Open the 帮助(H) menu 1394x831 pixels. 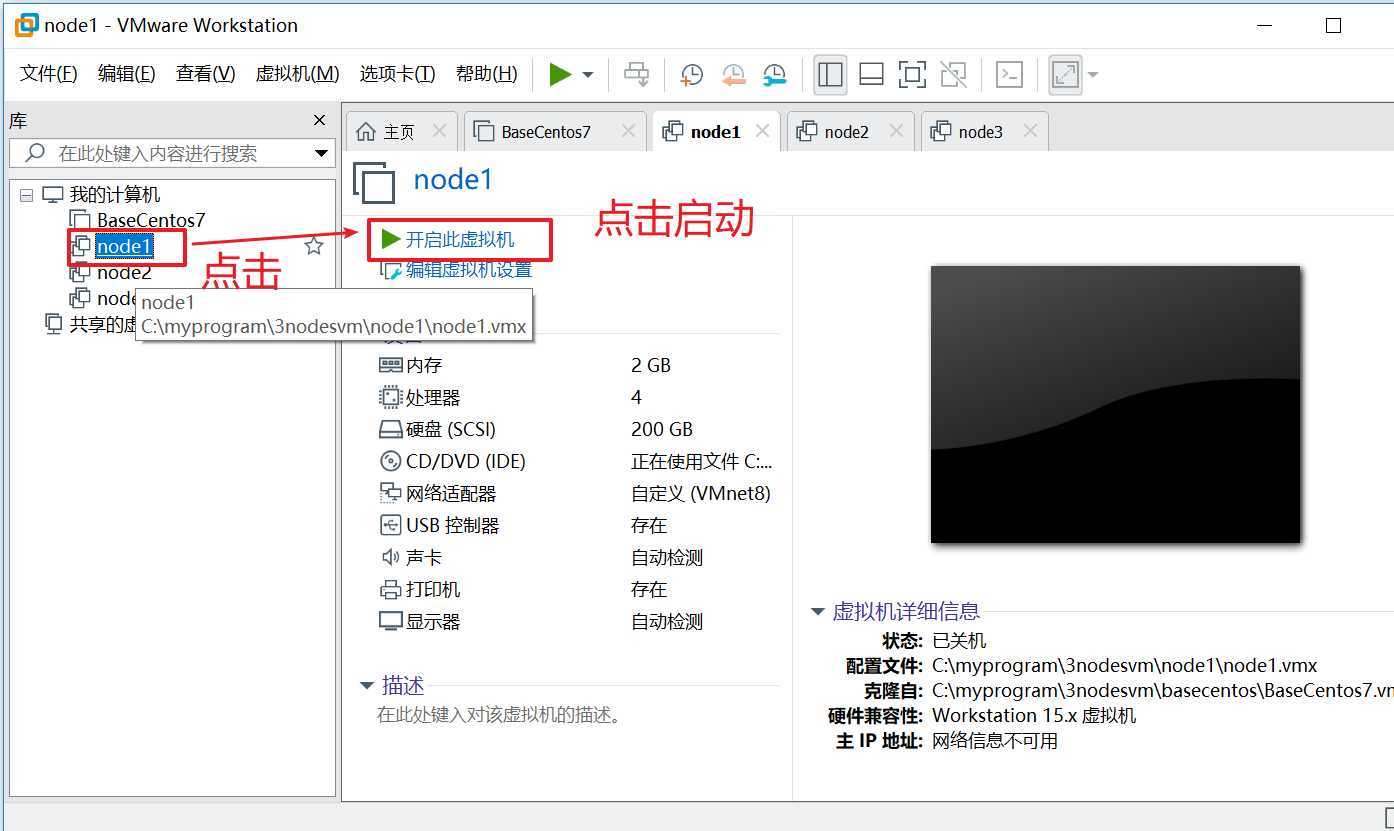click(x=486, y=74)
